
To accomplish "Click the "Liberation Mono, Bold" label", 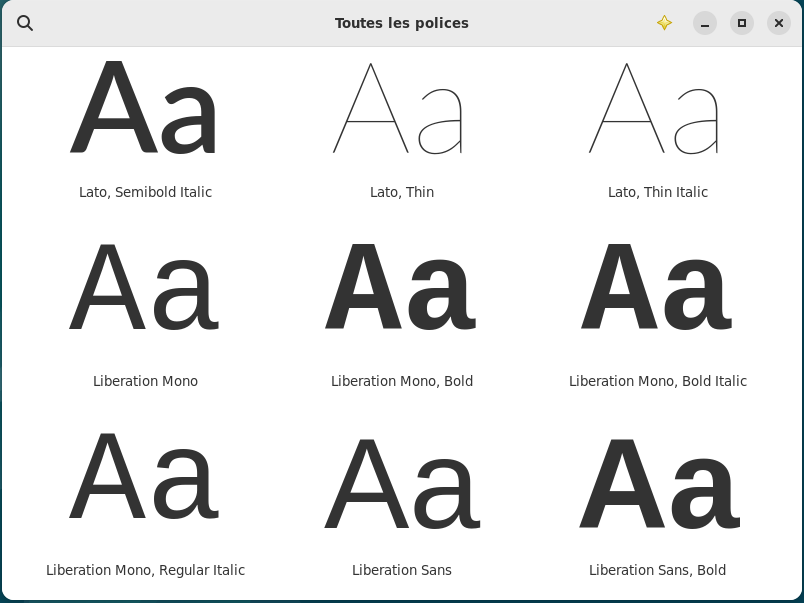I will click(x=401, y=381).
